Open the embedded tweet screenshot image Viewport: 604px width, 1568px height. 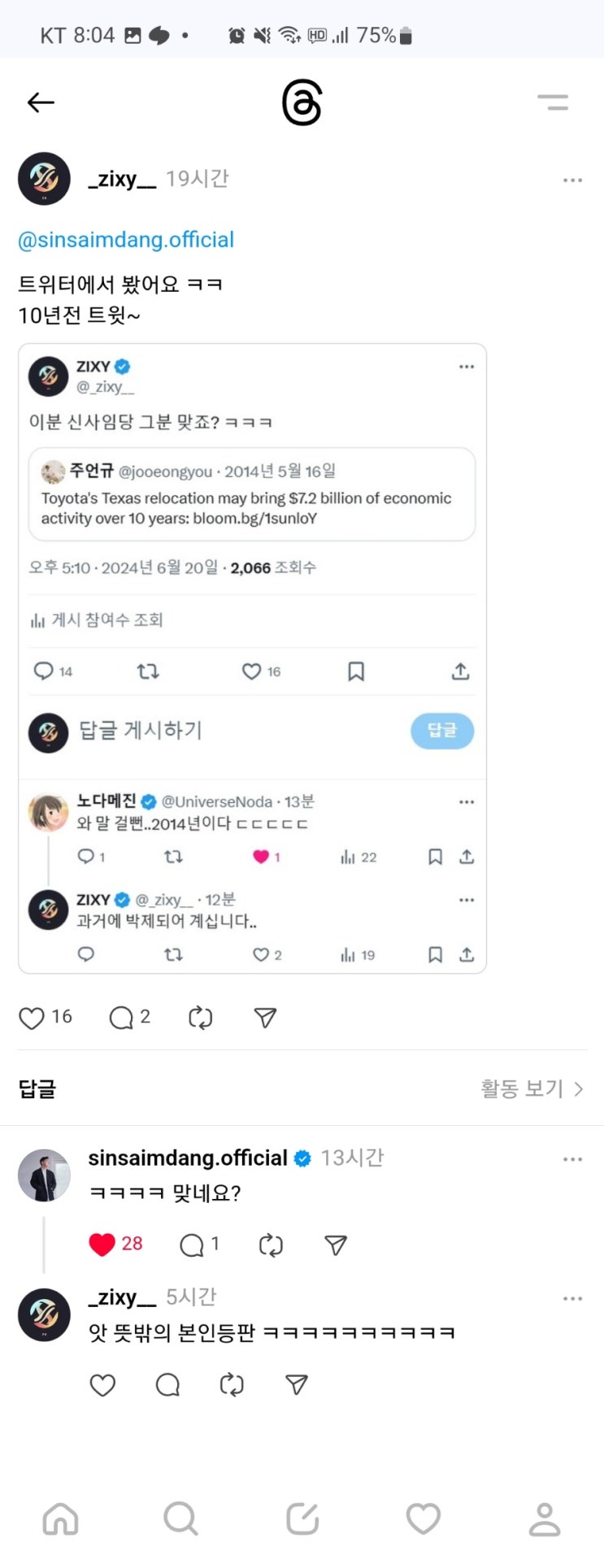(252, 658)
